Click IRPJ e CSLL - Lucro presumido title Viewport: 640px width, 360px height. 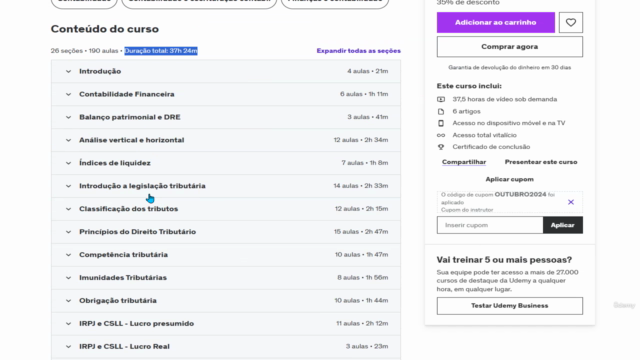(136, 323)
